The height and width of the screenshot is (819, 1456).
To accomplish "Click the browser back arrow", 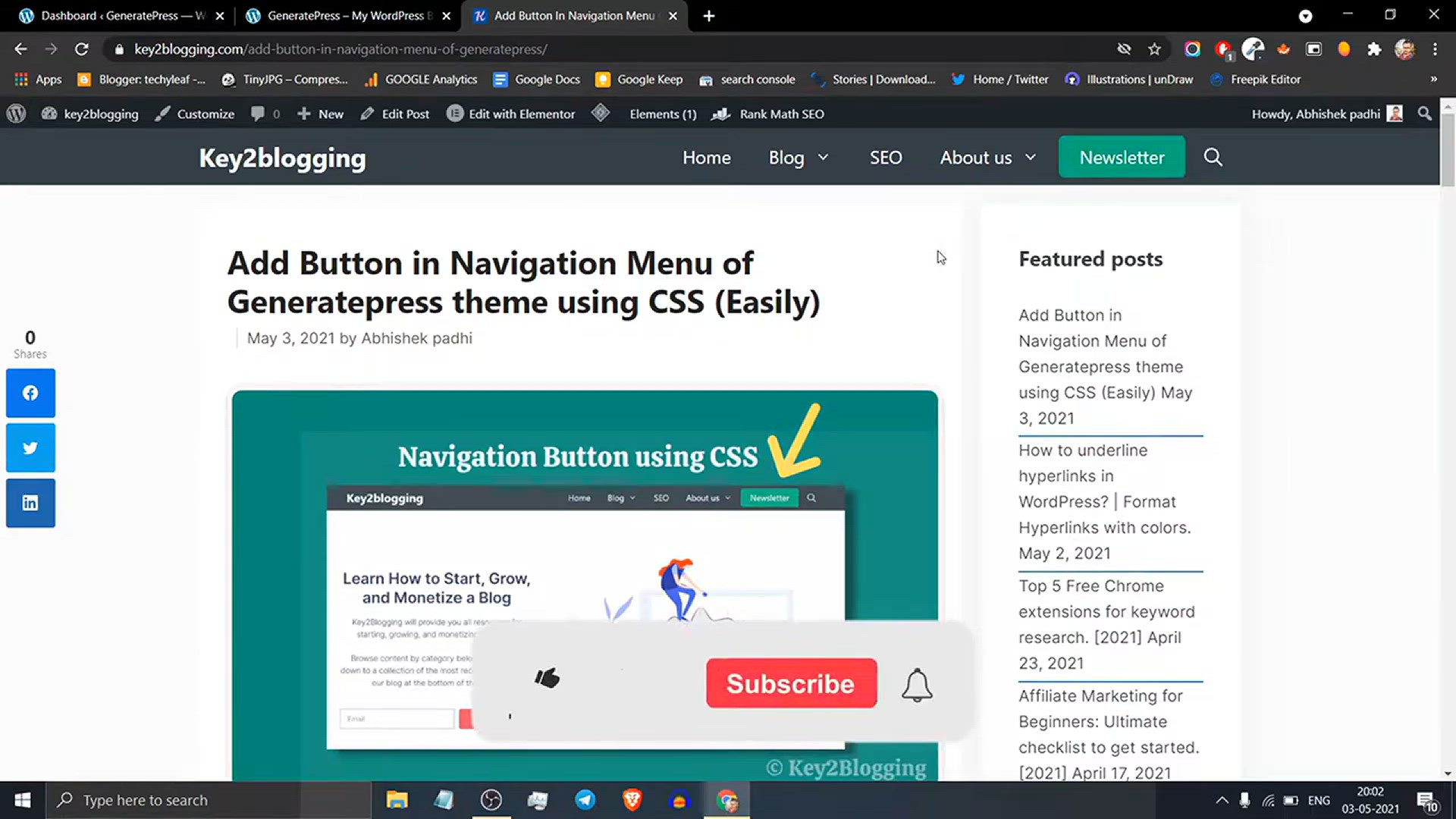I will 20,49.
